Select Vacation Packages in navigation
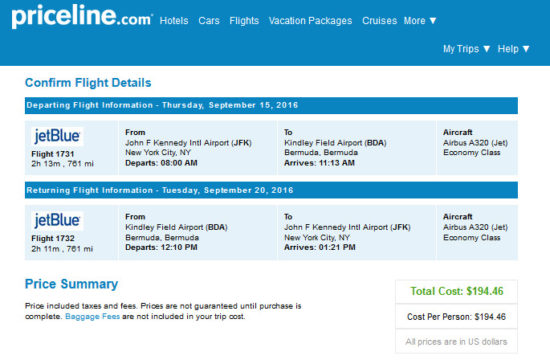This screenshot has width=550, height=360. (x=310, y=21)
